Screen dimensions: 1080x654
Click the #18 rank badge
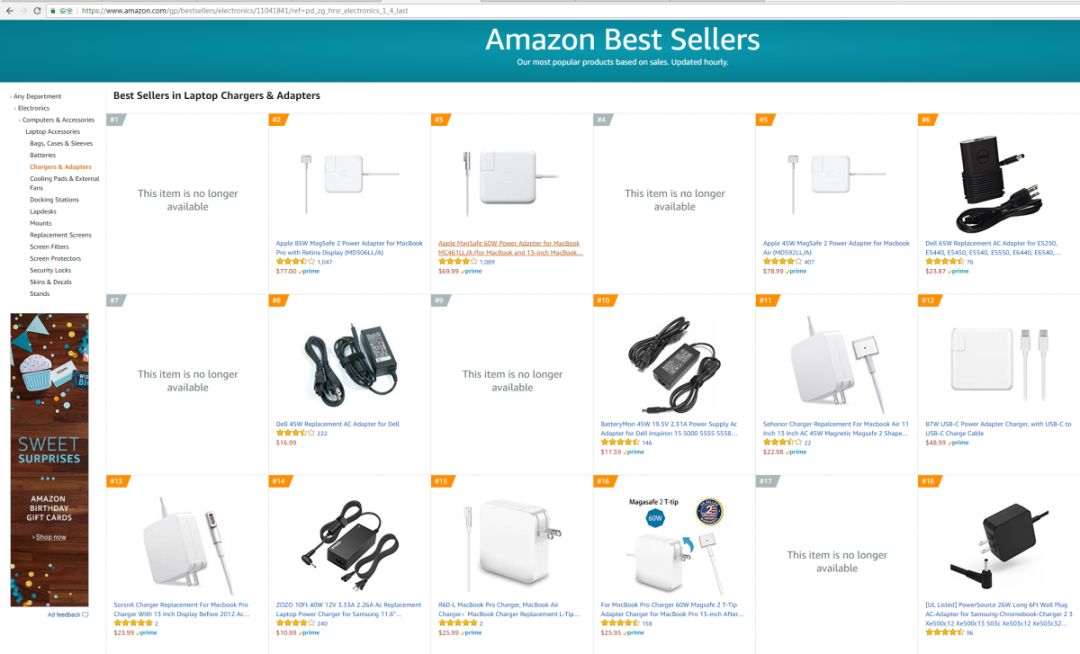[x=927, y=481]
